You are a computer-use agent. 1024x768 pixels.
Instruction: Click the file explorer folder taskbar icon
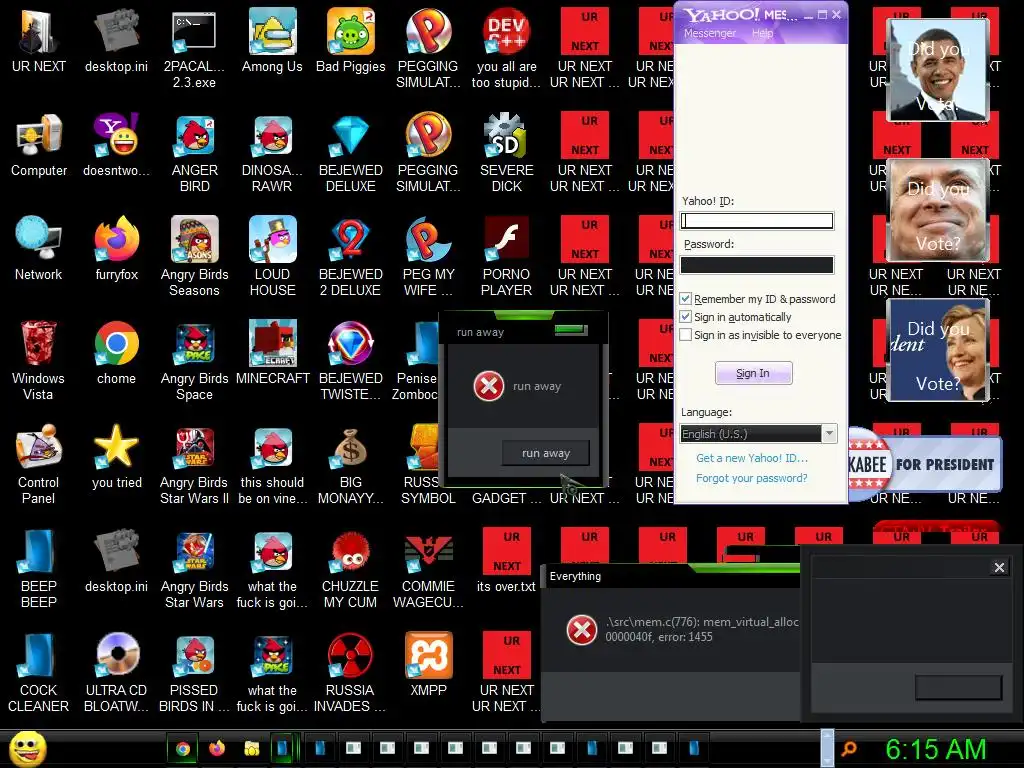pyautogui.click(x=251, y=748)
